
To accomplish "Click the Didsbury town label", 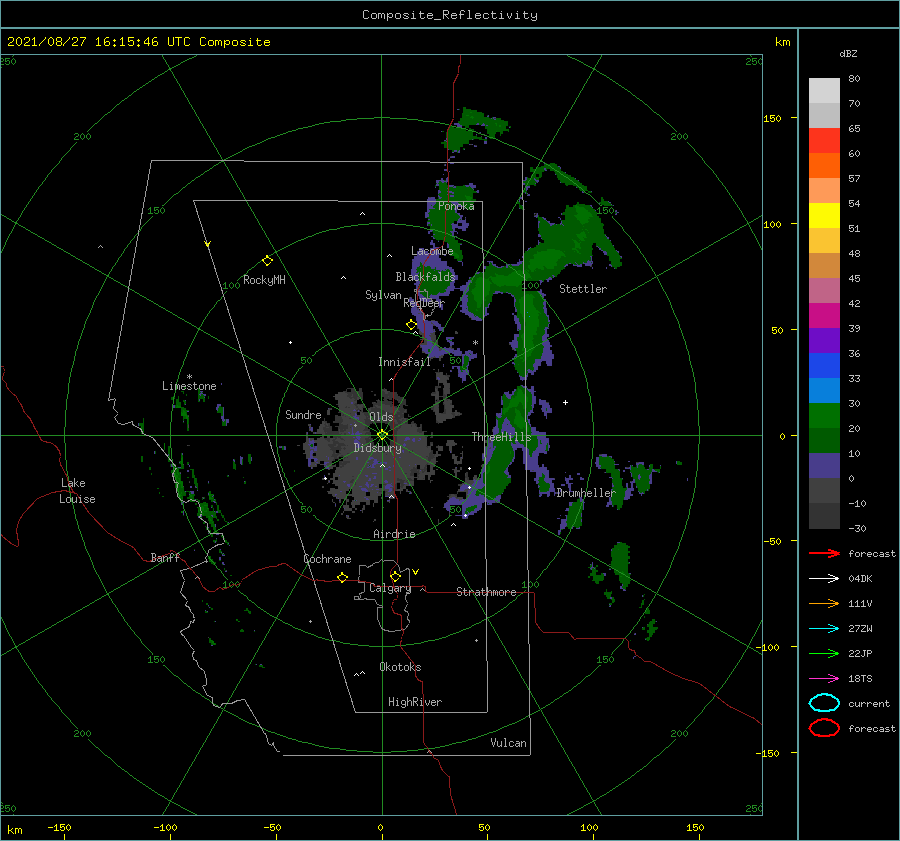I will tap(377, 448).
